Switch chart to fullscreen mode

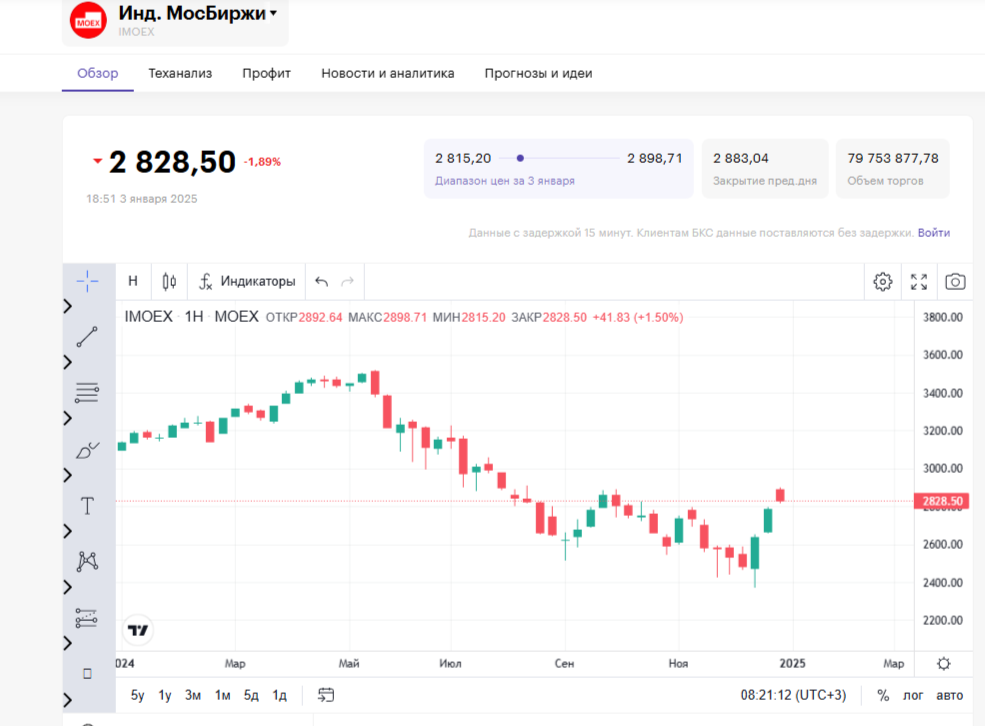coord(919,282)
